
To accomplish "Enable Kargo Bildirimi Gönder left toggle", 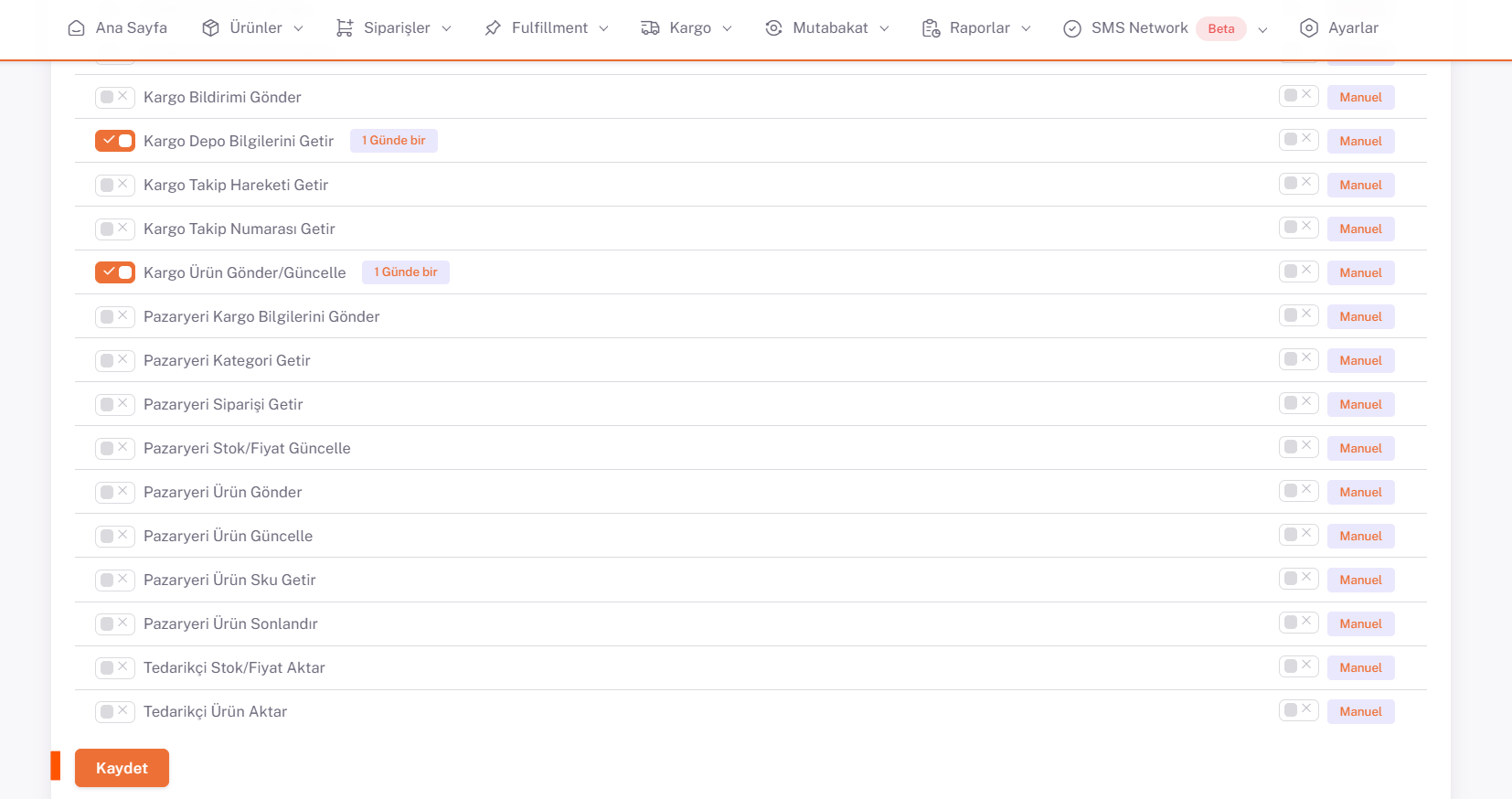I will pyautogui.click(x=115, y=97).
